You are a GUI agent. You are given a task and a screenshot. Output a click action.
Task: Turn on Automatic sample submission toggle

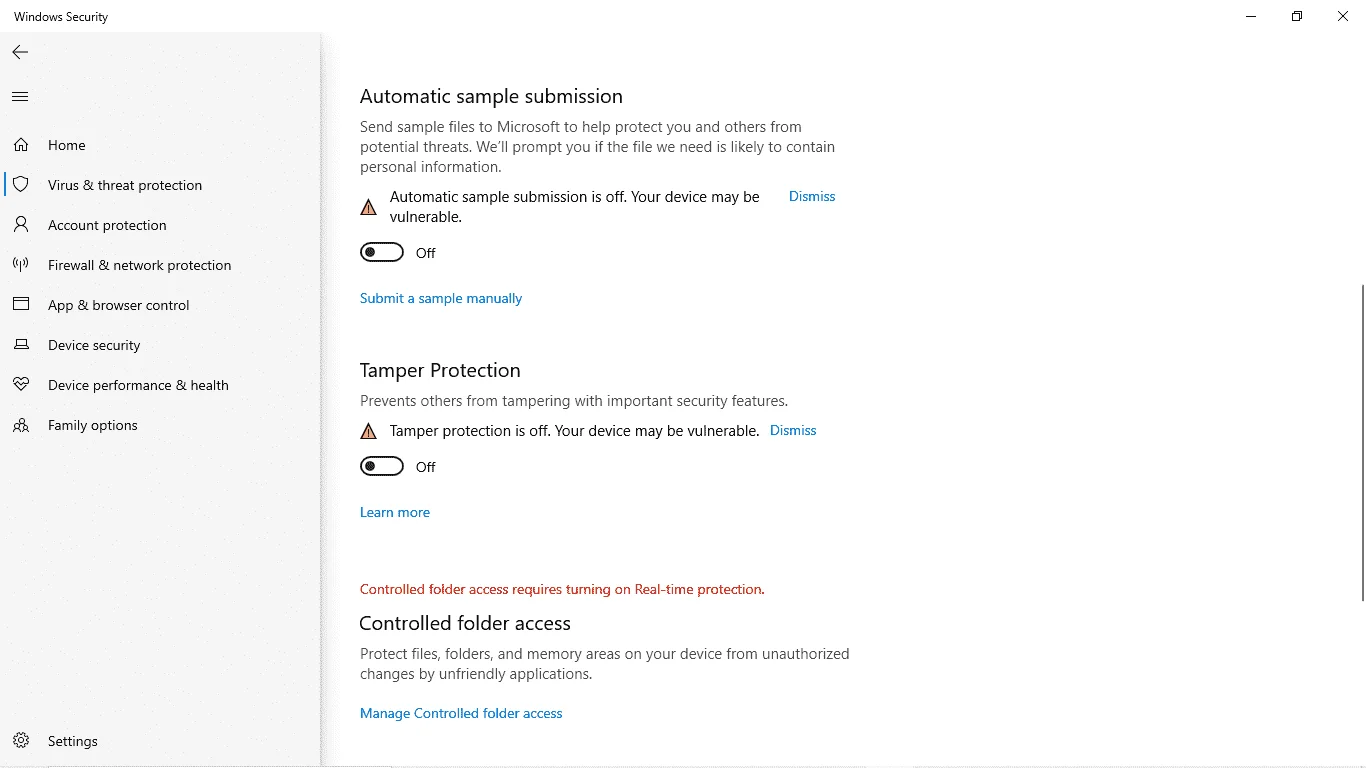click(382, 253)
